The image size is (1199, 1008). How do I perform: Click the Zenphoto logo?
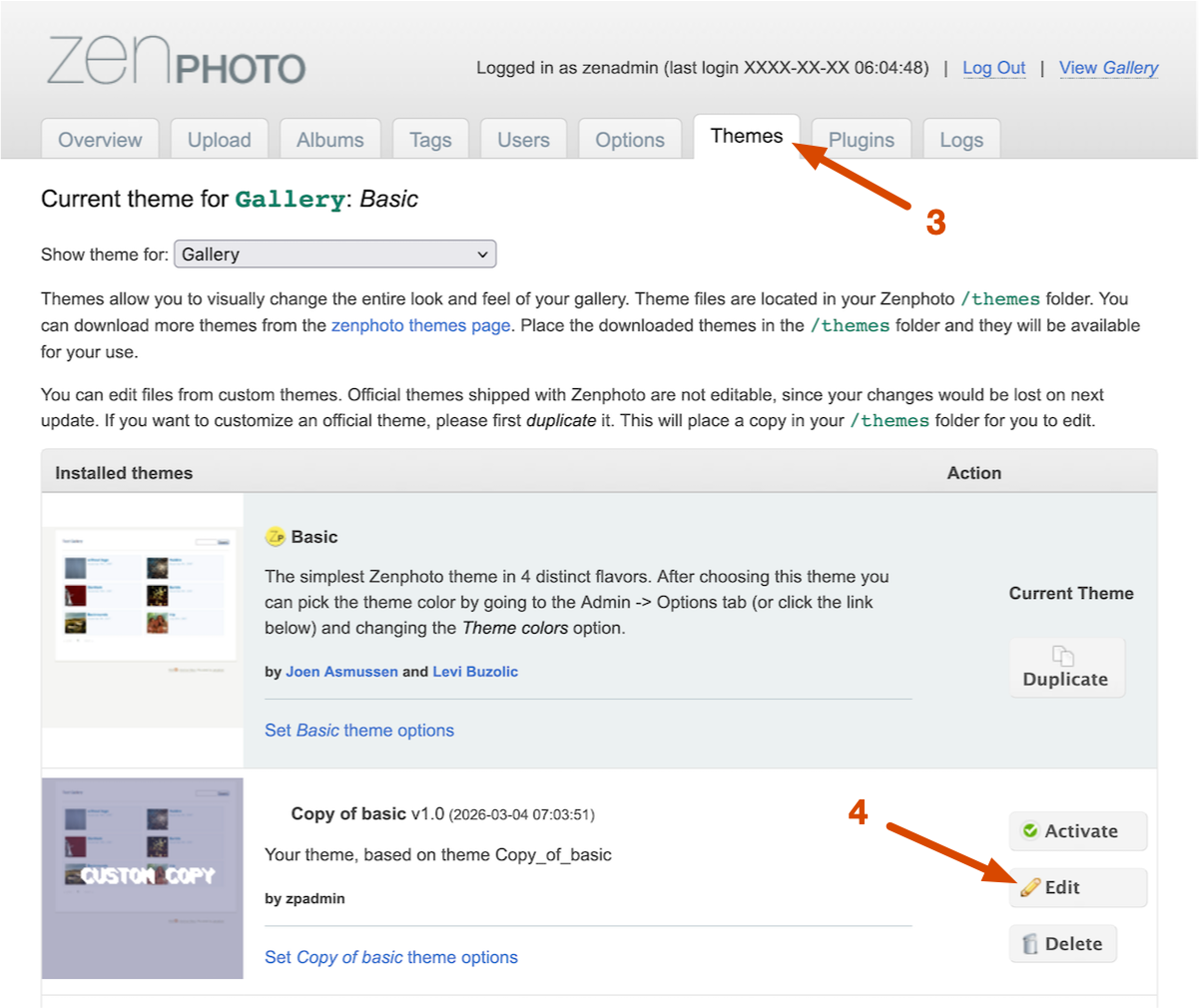[x=176, y=61]
